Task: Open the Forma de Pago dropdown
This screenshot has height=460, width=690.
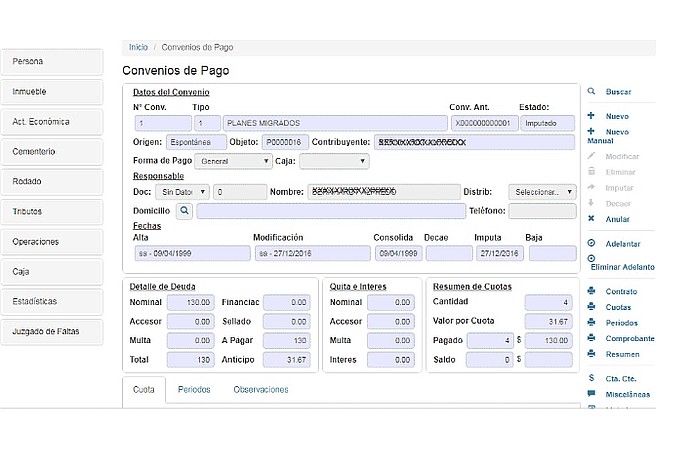Action: point(233,161)
